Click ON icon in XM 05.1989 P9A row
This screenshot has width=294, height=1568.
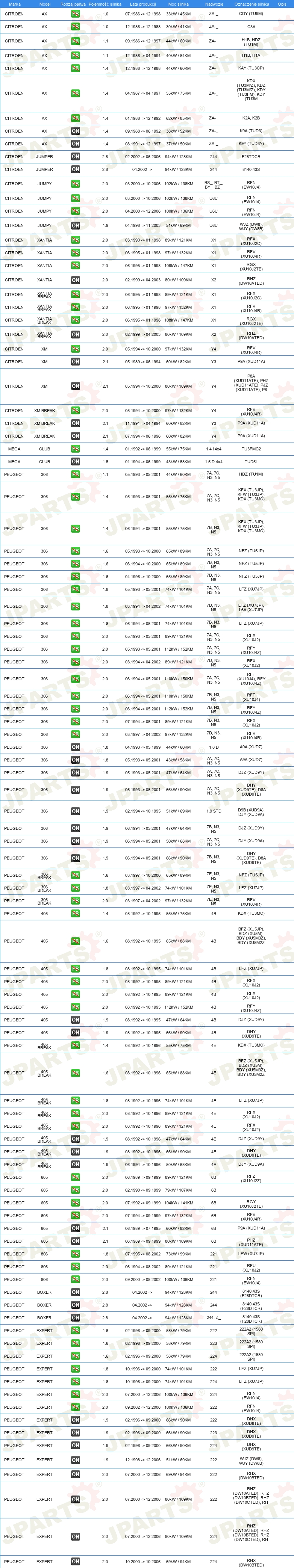76,361
